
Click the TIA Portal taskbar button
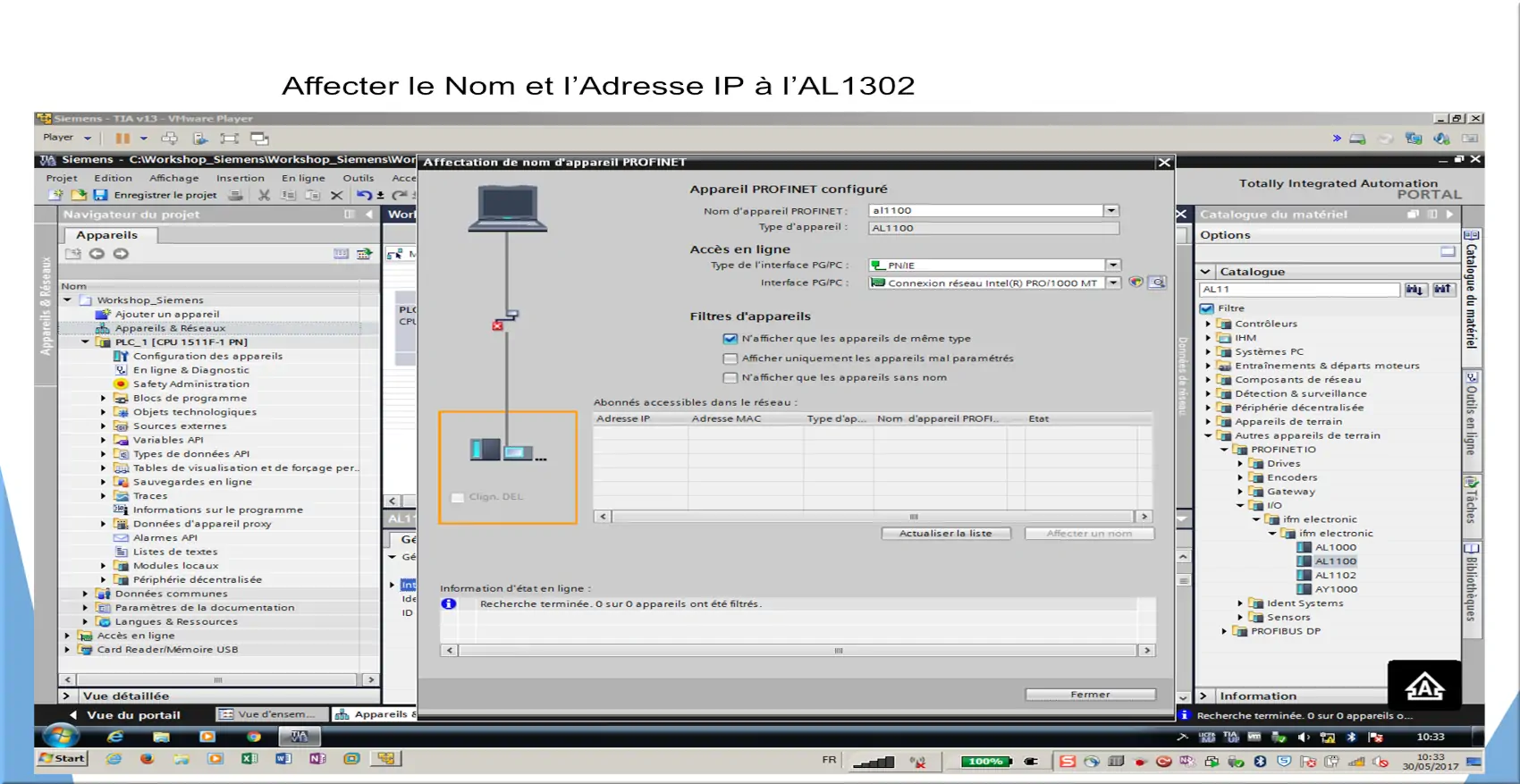coord(299,737)
